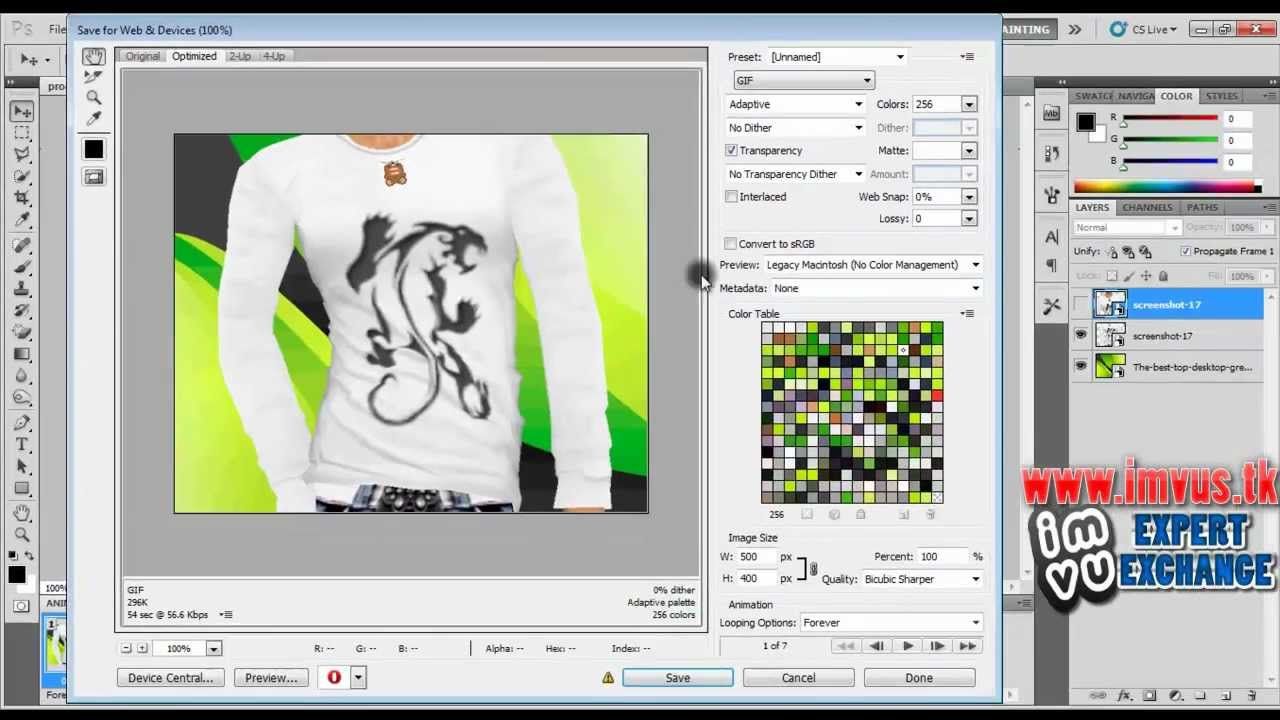Select the Eyedropper tool
Screen dimensions: 1280x720
[x=93, y=118]
